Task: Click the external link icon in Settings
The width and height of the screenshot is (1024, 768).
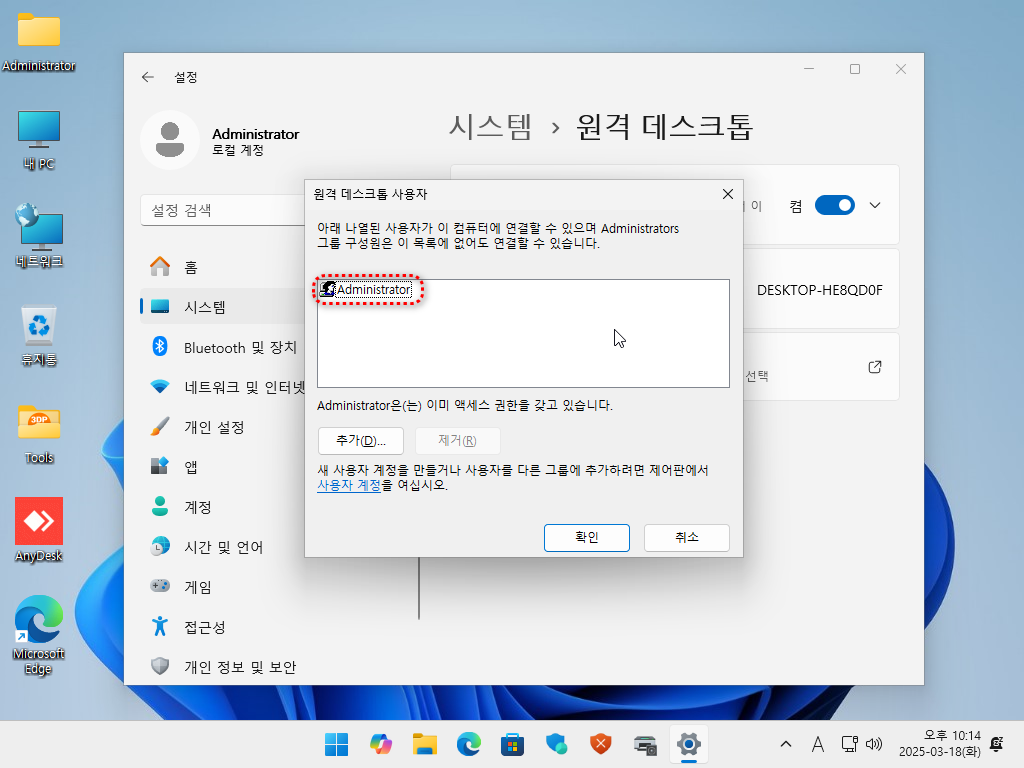Action: coord(875,367)
